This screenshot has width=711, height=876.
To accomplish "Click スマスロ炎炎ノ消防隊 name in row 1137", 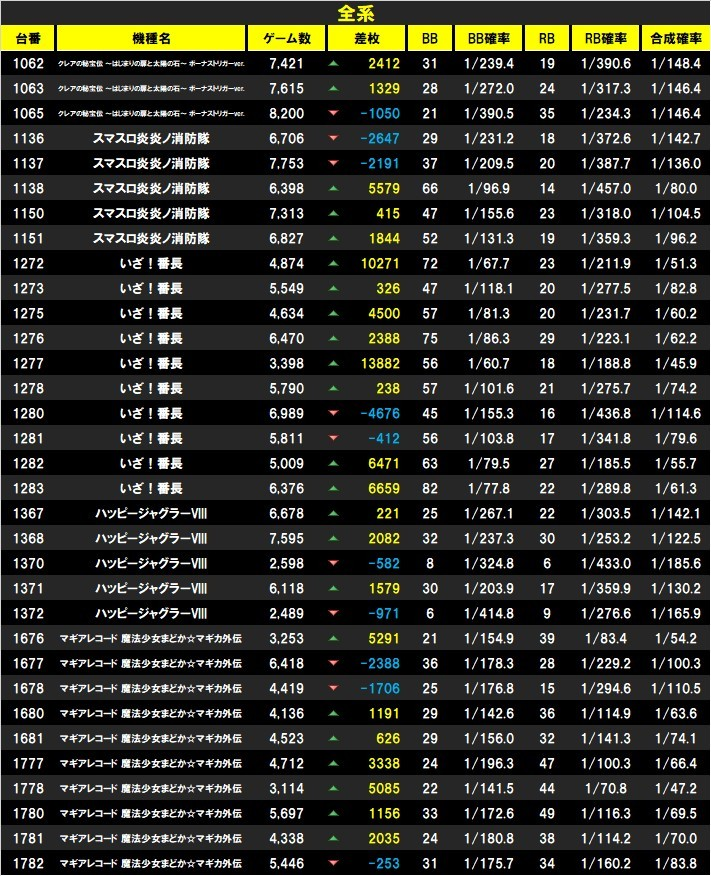I will [x=151, y=163].
